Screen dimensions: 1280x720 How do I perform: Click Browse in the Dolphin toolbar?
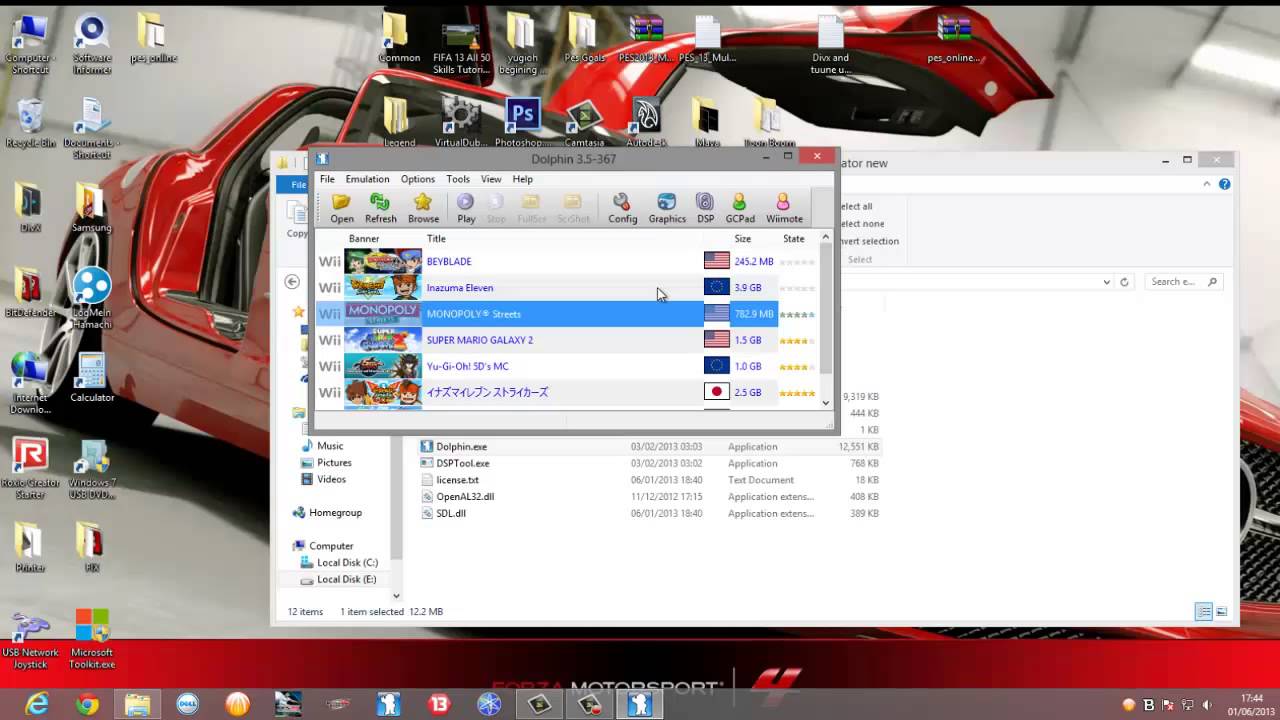[x=423, y=209]
